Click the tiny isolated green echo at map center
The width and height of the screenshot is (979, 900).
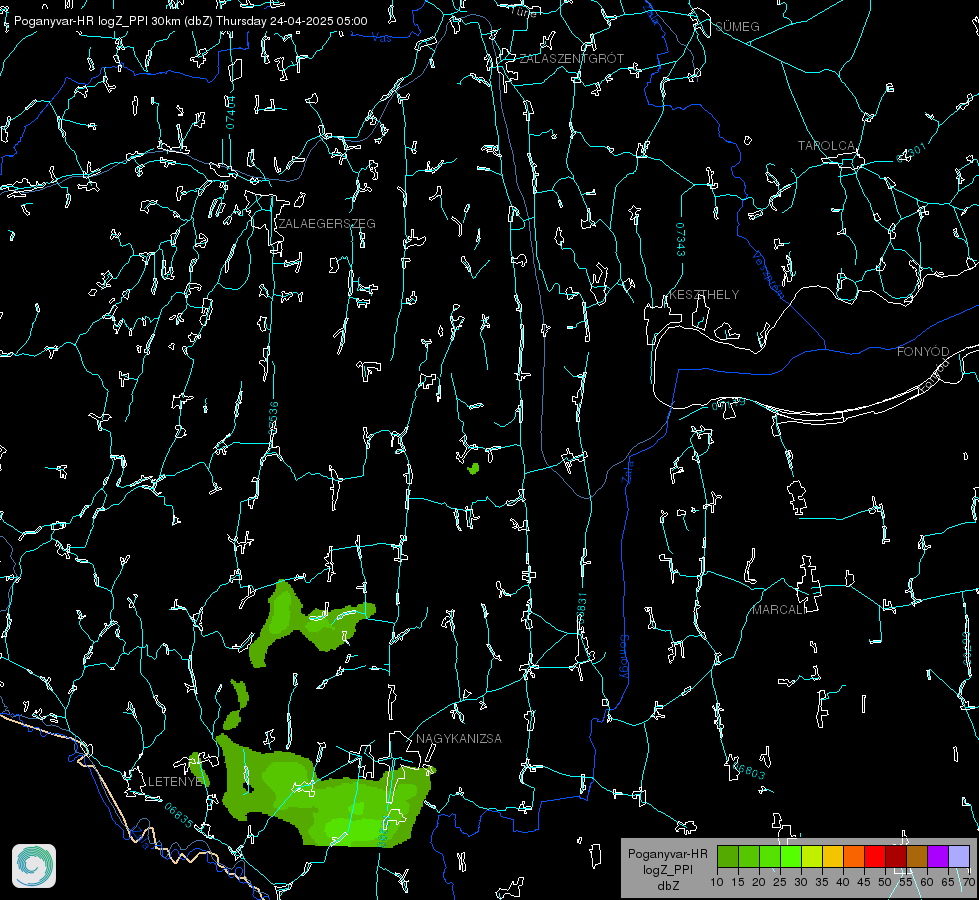[x=473, y=468]
